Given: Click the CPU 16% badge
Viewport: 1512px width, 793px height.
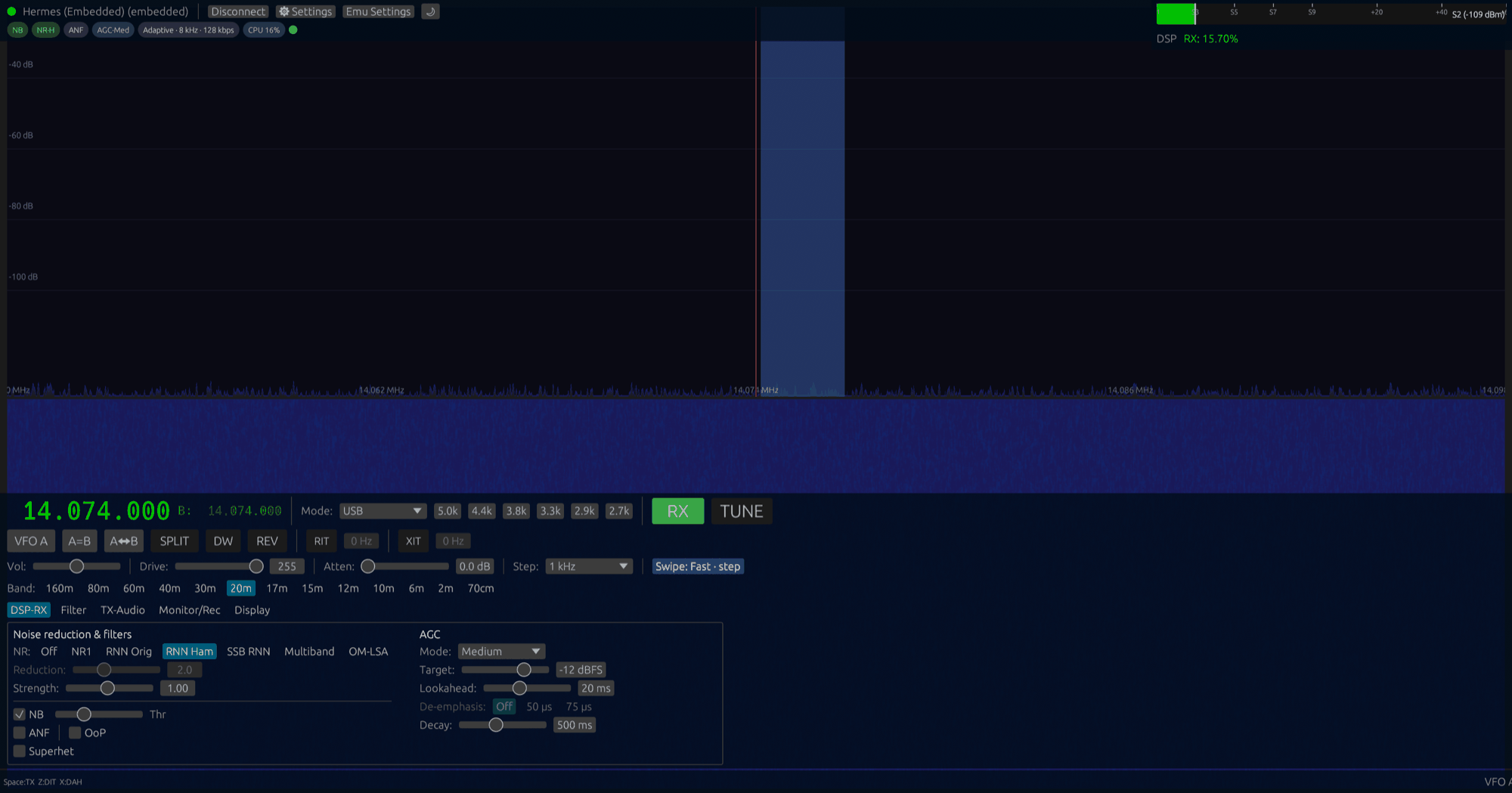Looking at the screenshot, I should pos(264,30).
